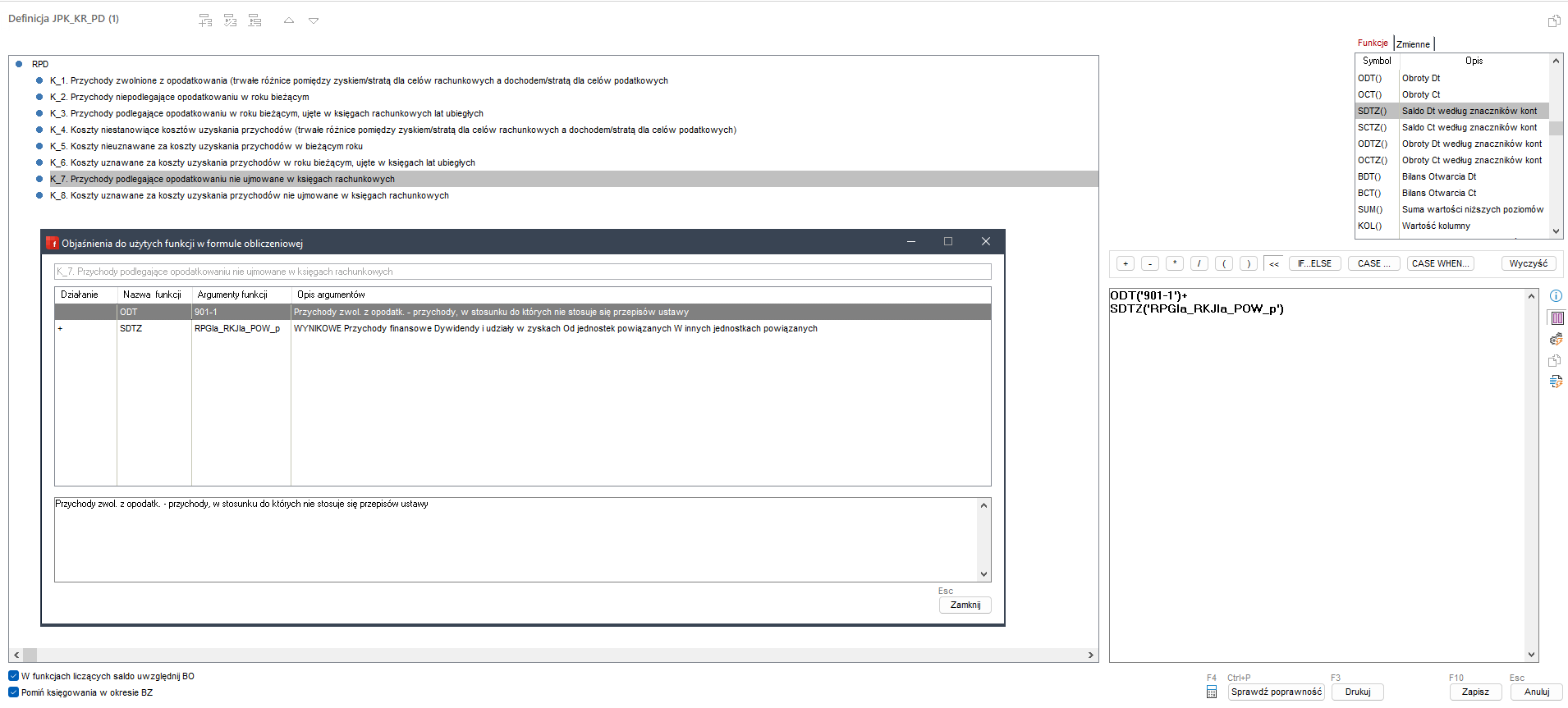
Task: Click the move up triangle icon
Action: tap(289, 21)
